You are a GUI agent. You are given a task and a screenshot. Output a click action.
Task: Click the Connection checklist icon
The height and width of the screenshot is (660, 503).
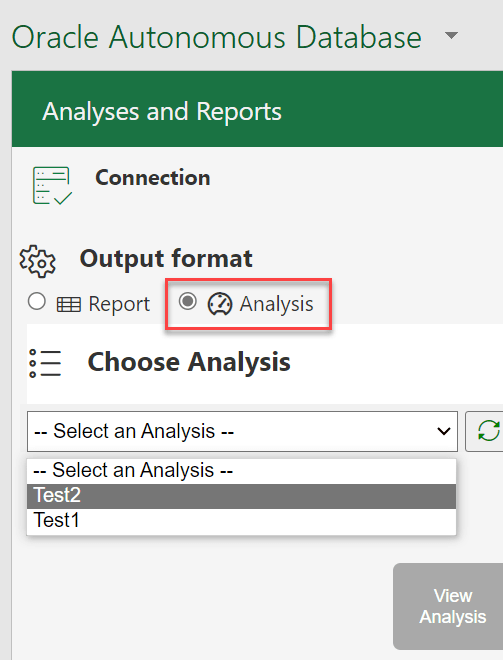[x=52, y=186]
